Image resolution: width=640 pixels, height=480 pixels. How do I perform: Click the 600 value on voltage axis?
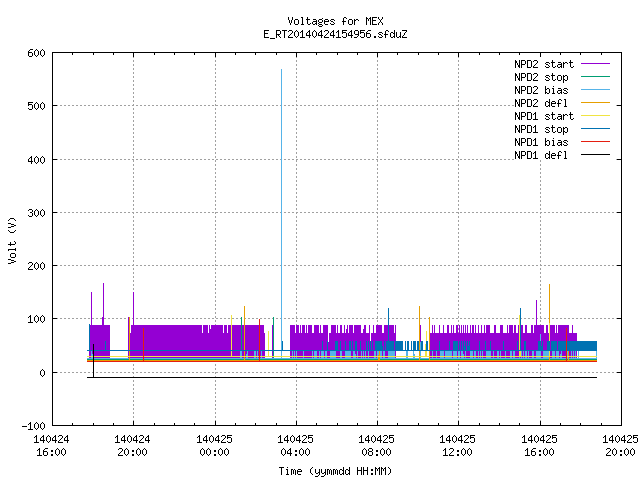[36, 53]
